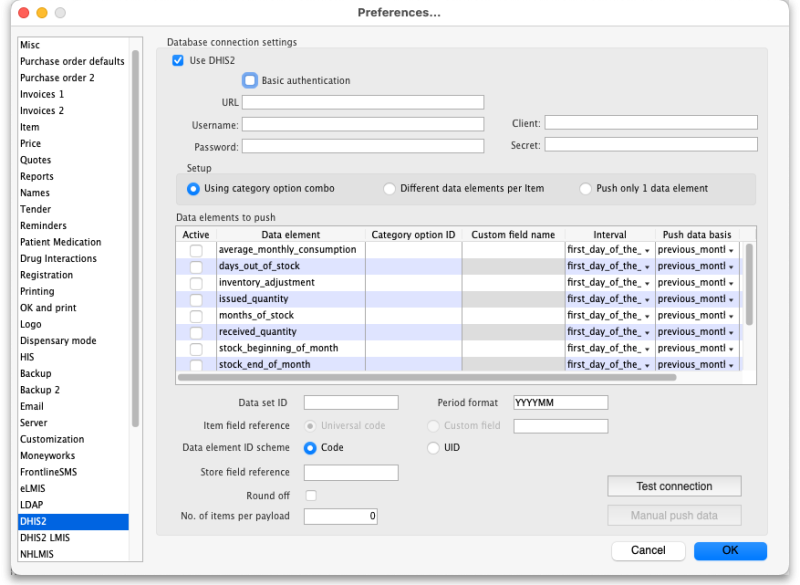
Task: Click the Test connection button
Action: (674, 486)
